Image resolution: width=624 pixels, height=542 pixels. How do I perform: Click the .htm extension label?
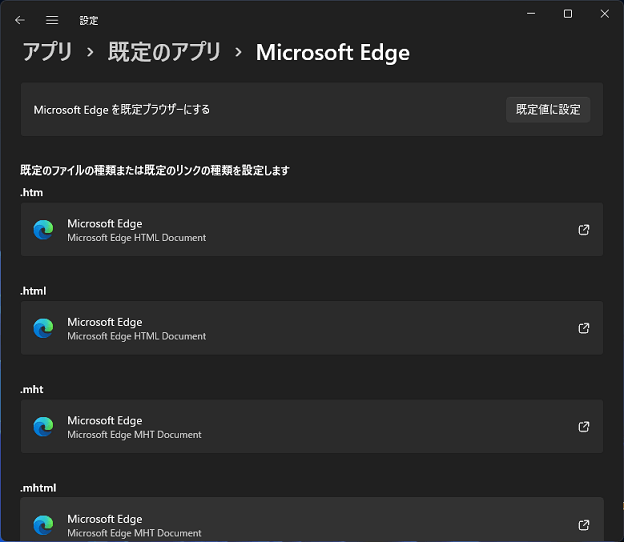click(x=31, y=193)
